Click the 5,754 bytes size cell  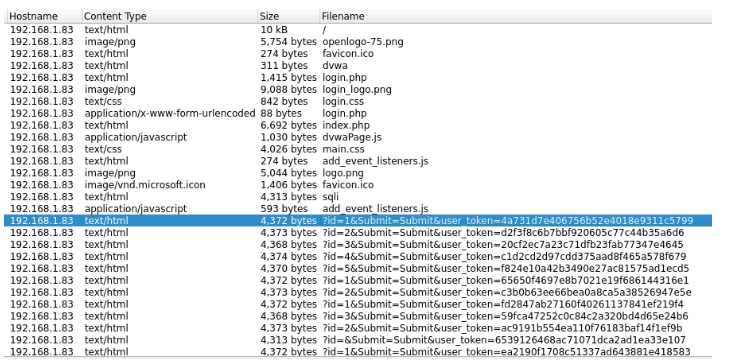(x=289, y=42)
